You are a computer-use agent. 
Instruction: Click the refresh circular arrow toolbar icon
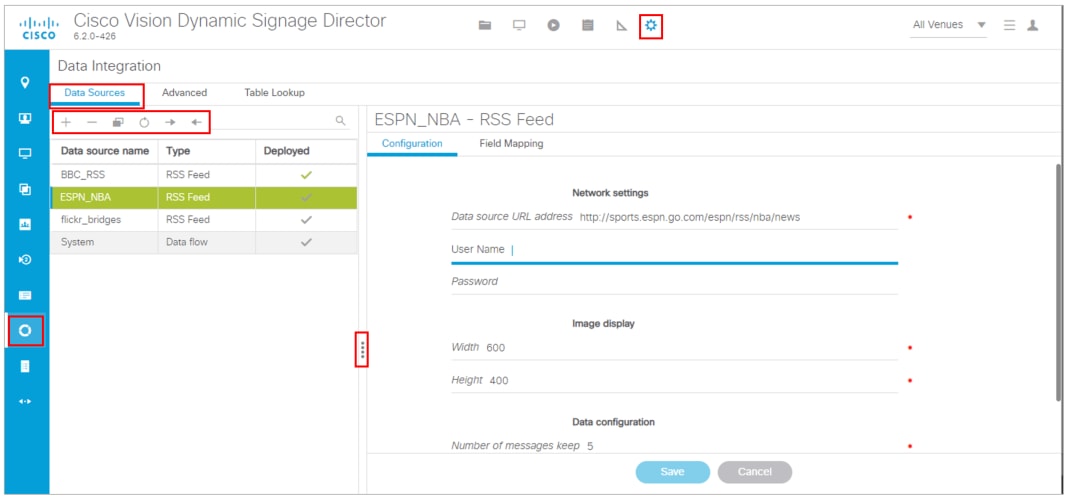(x=144, y=122)
